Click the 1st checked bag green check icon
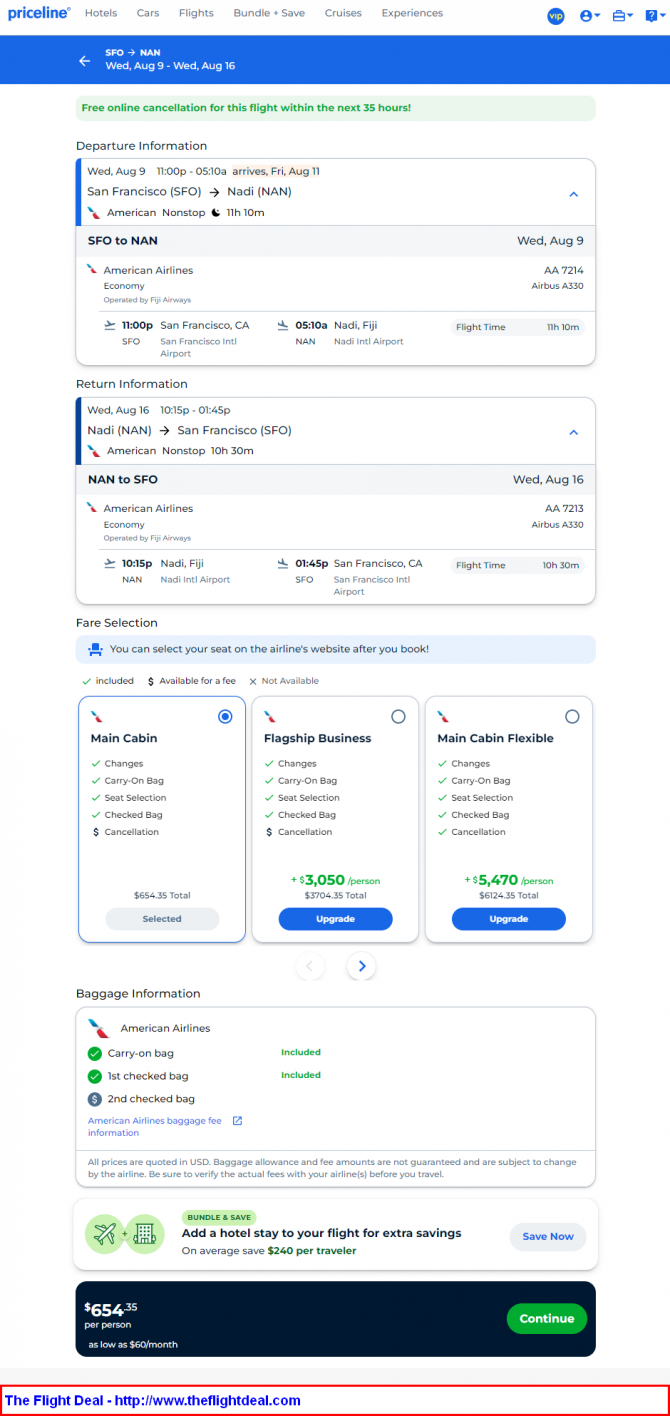 (95, 1076)
